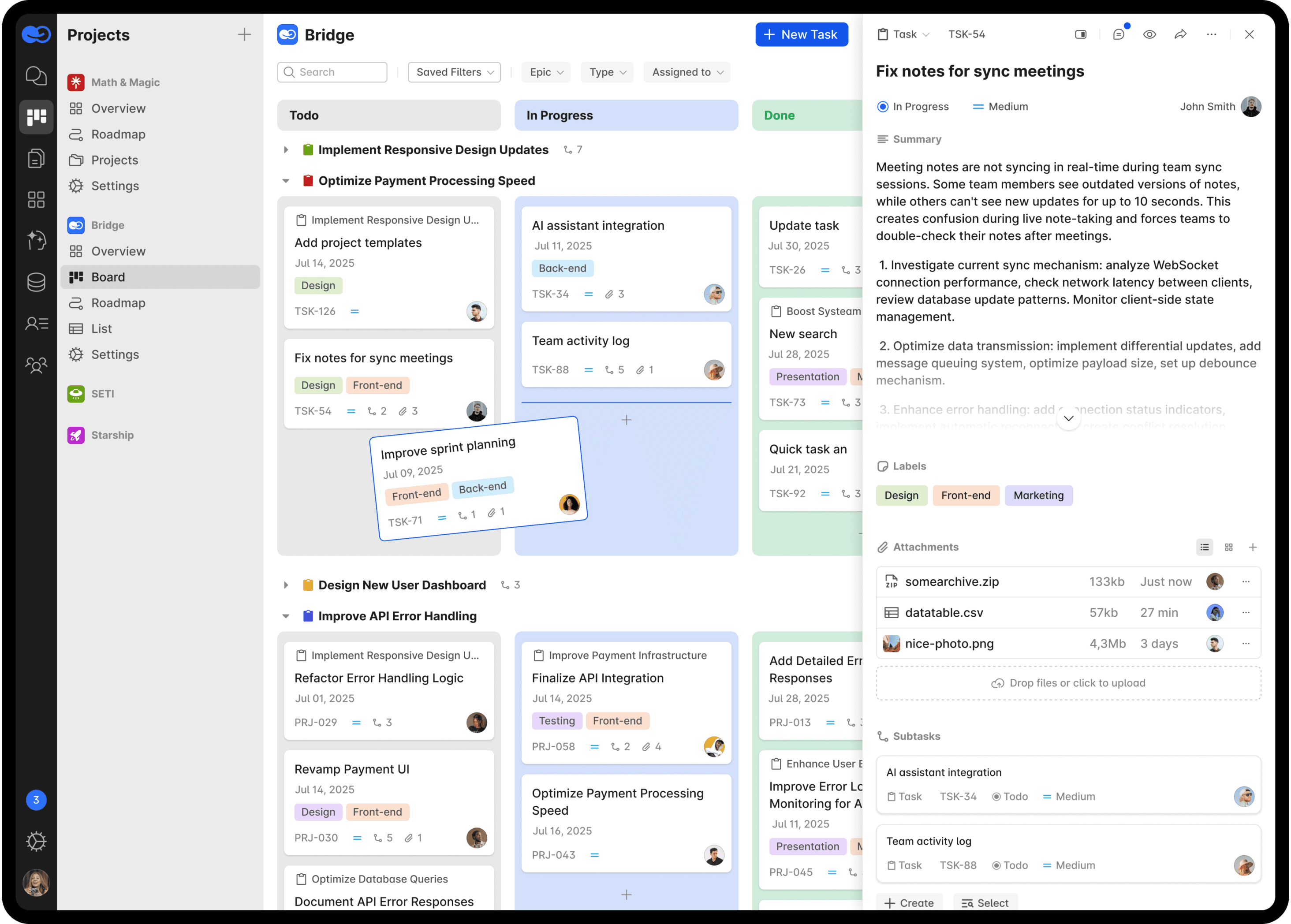Click the Front-end label chip in Labels

coord(965,495)
